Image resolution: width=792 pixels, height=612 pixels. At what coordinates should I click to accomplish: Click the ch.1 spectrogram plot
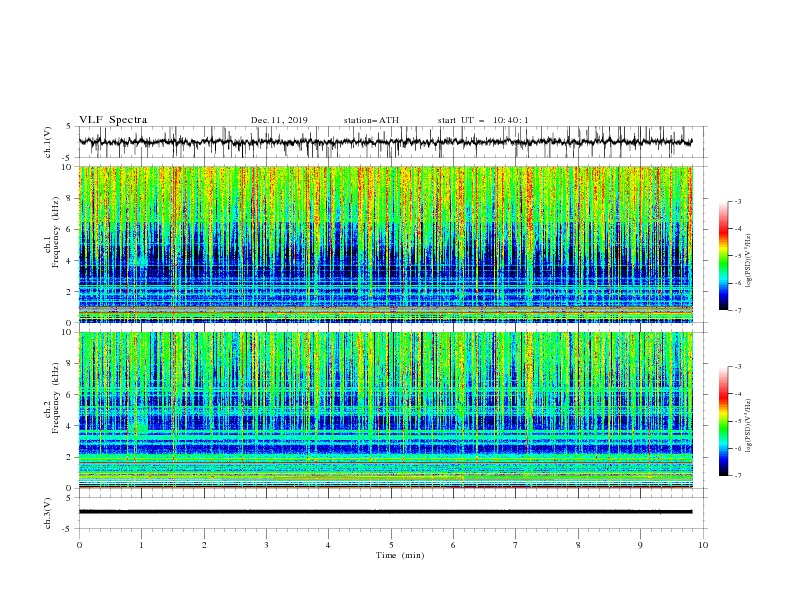385,244
